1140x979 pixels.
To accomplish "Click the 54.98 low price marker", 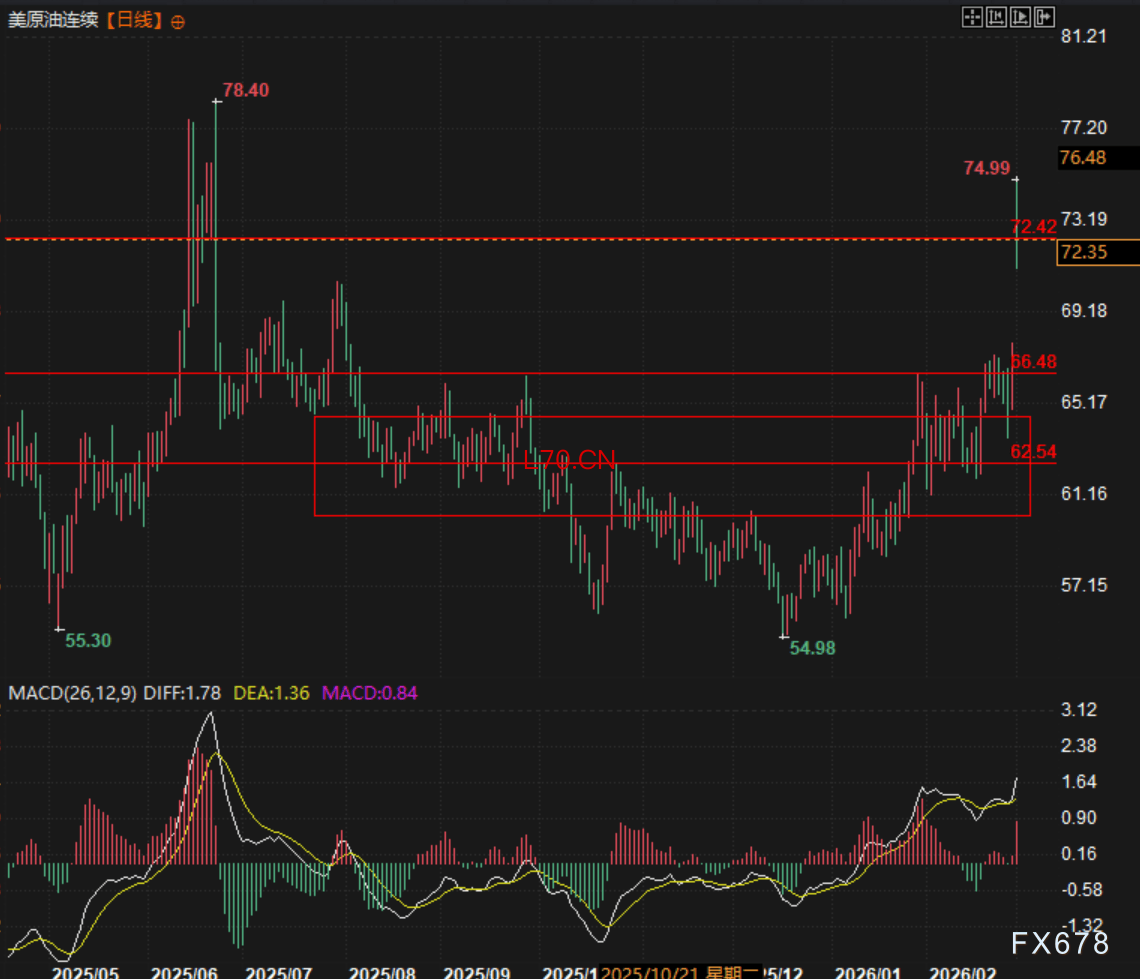I will point(812,648).
